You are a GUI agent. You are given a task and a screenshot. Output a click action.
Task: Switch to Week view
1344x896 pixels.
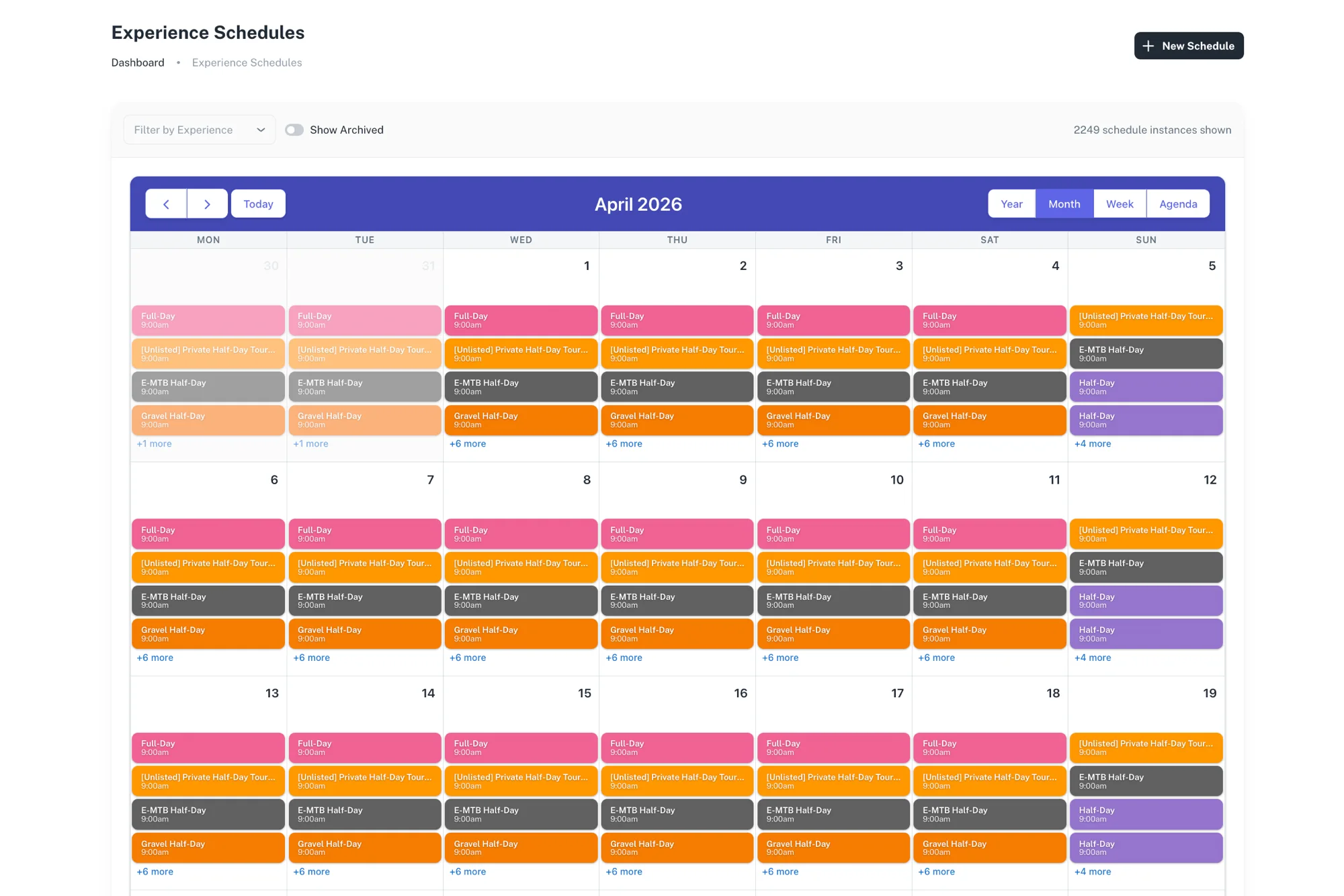point(1119,204)
